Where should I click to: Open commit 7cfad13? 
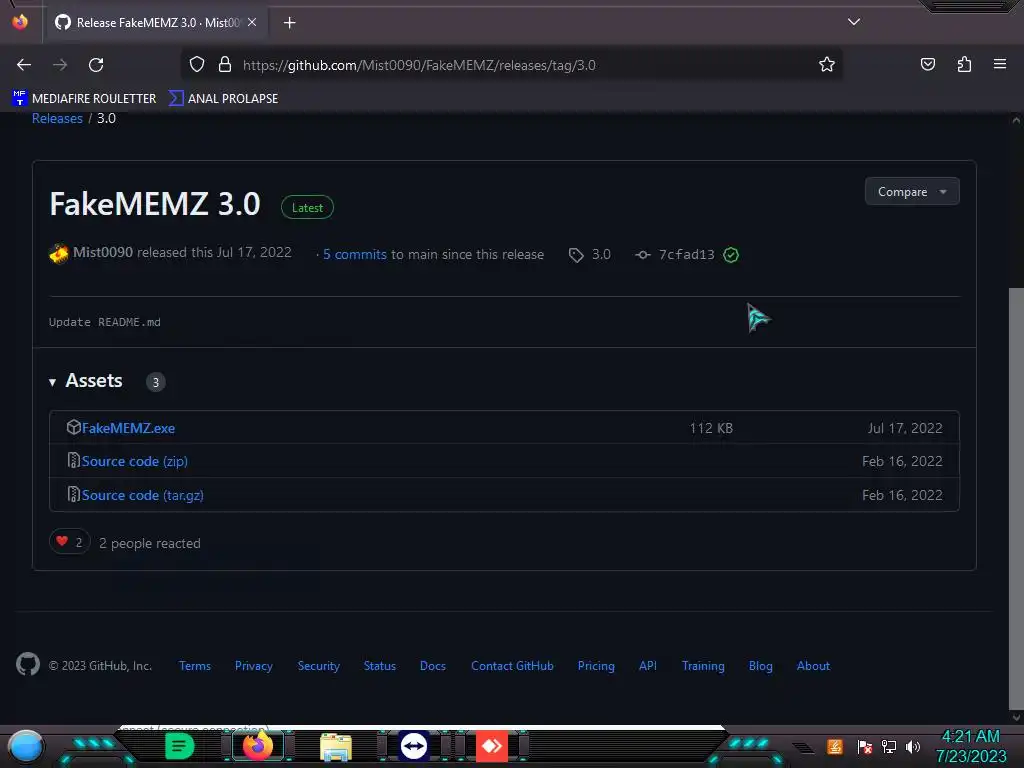click(x=686, y=255)
